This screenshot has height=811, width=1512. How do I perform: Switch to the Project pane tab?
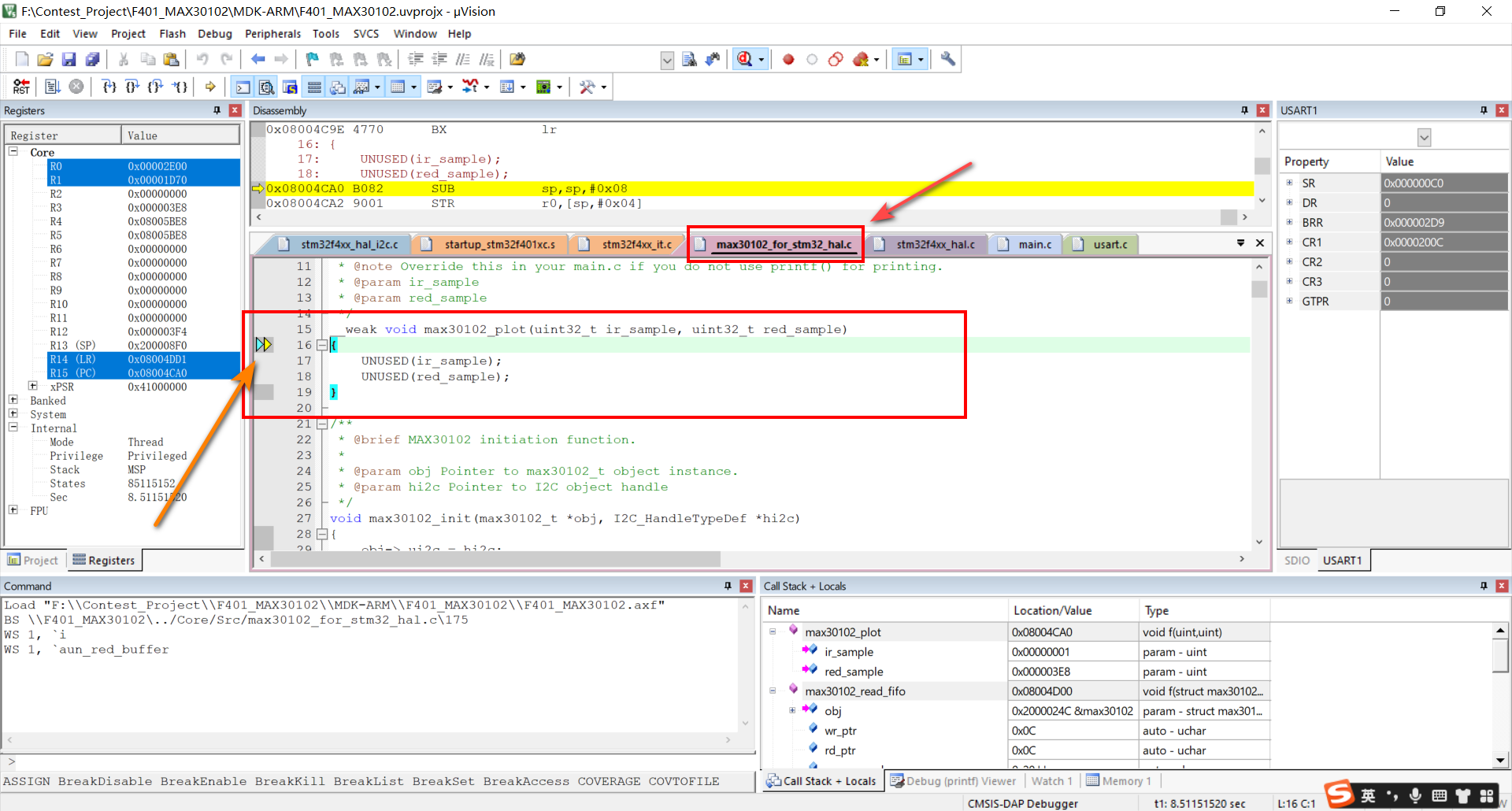[x=34, y=560]
